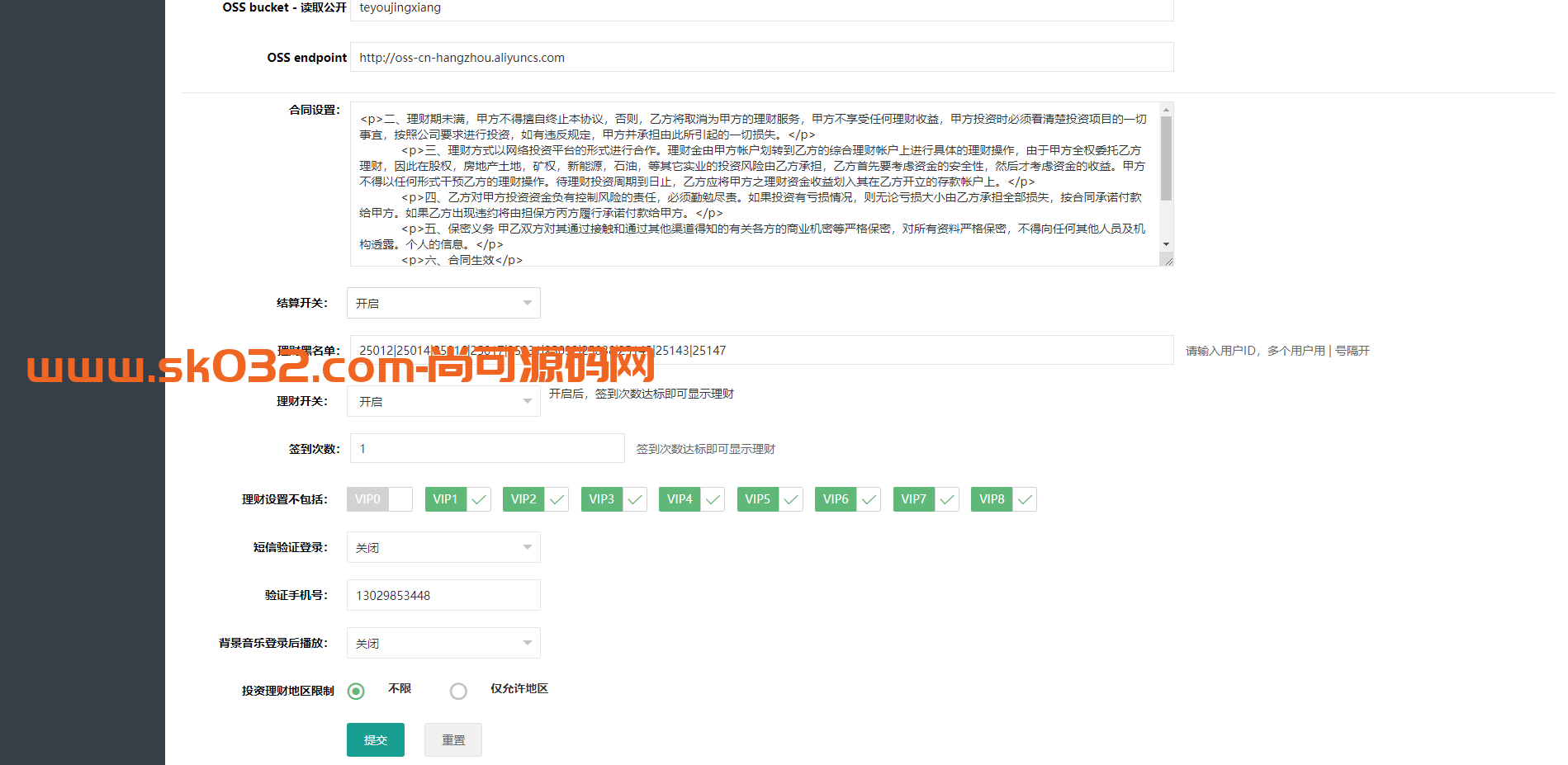Toggle the VIP3 checkbox

(613, 499)
